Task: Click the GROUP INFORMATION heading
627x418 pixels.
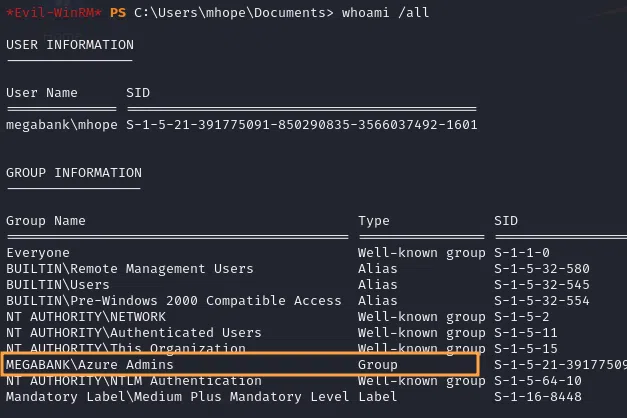Action: click(x=73, y=173)
